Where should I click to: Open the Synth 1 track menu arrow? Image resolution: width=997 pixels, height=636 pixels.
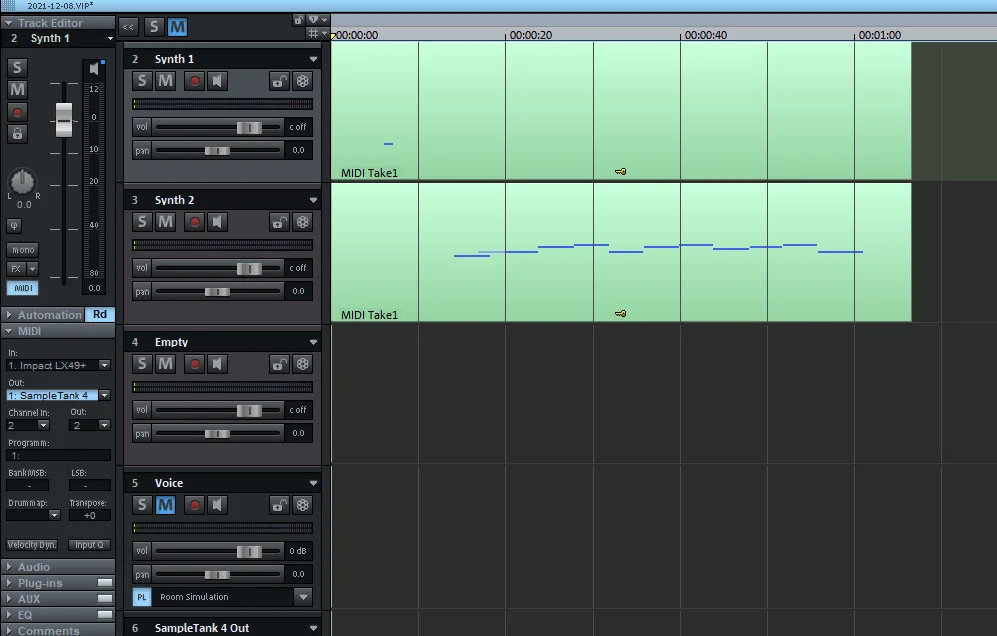click(x=313, y=59)
